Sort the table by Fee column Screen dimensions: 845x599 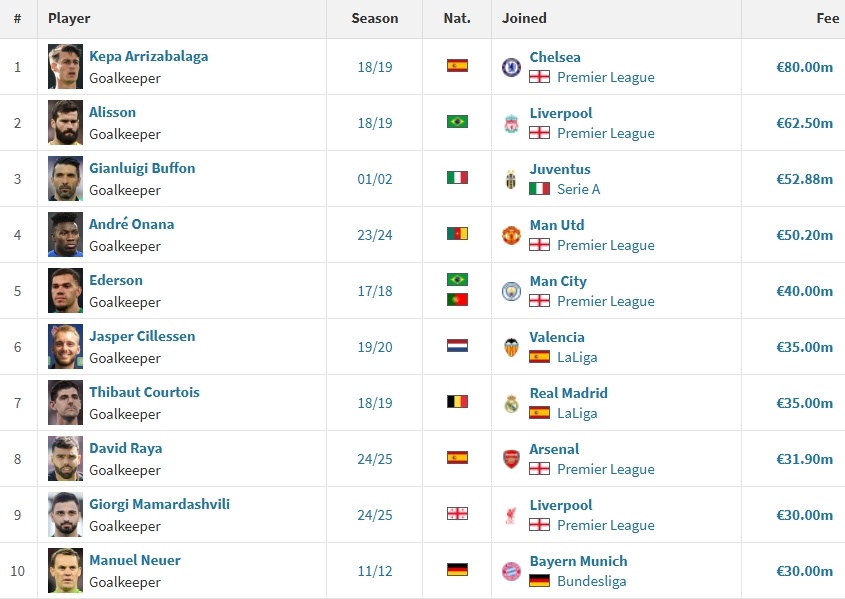[x=827, y=18]
